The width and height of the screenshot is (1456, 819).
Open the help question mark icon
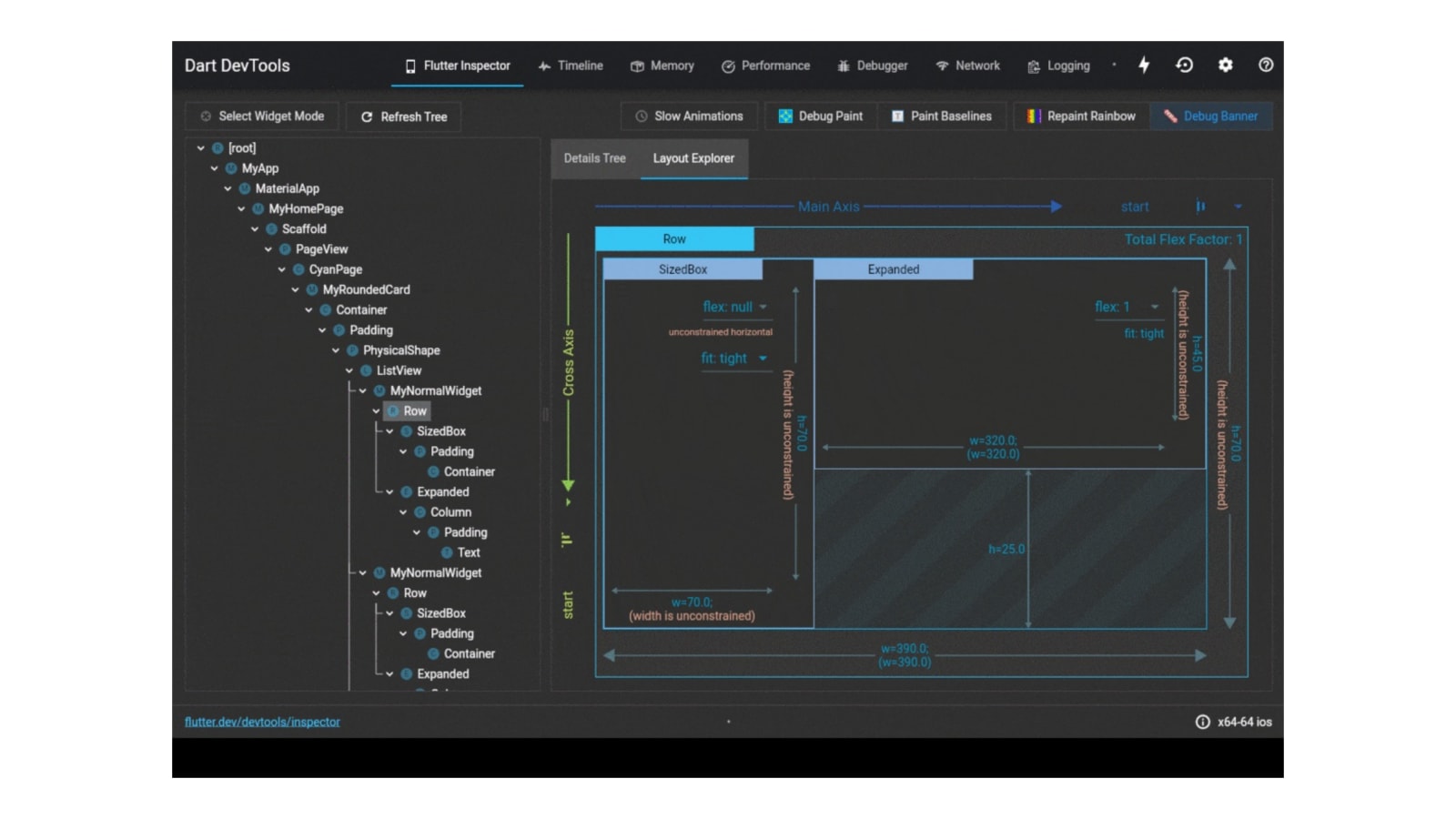1266,65
